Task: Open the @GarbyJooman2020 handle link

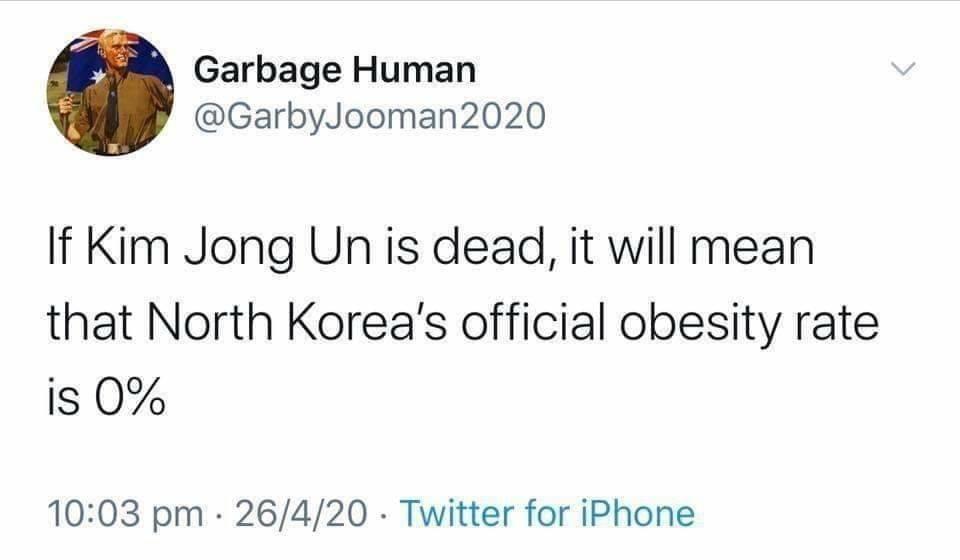Action: point(370,116)
